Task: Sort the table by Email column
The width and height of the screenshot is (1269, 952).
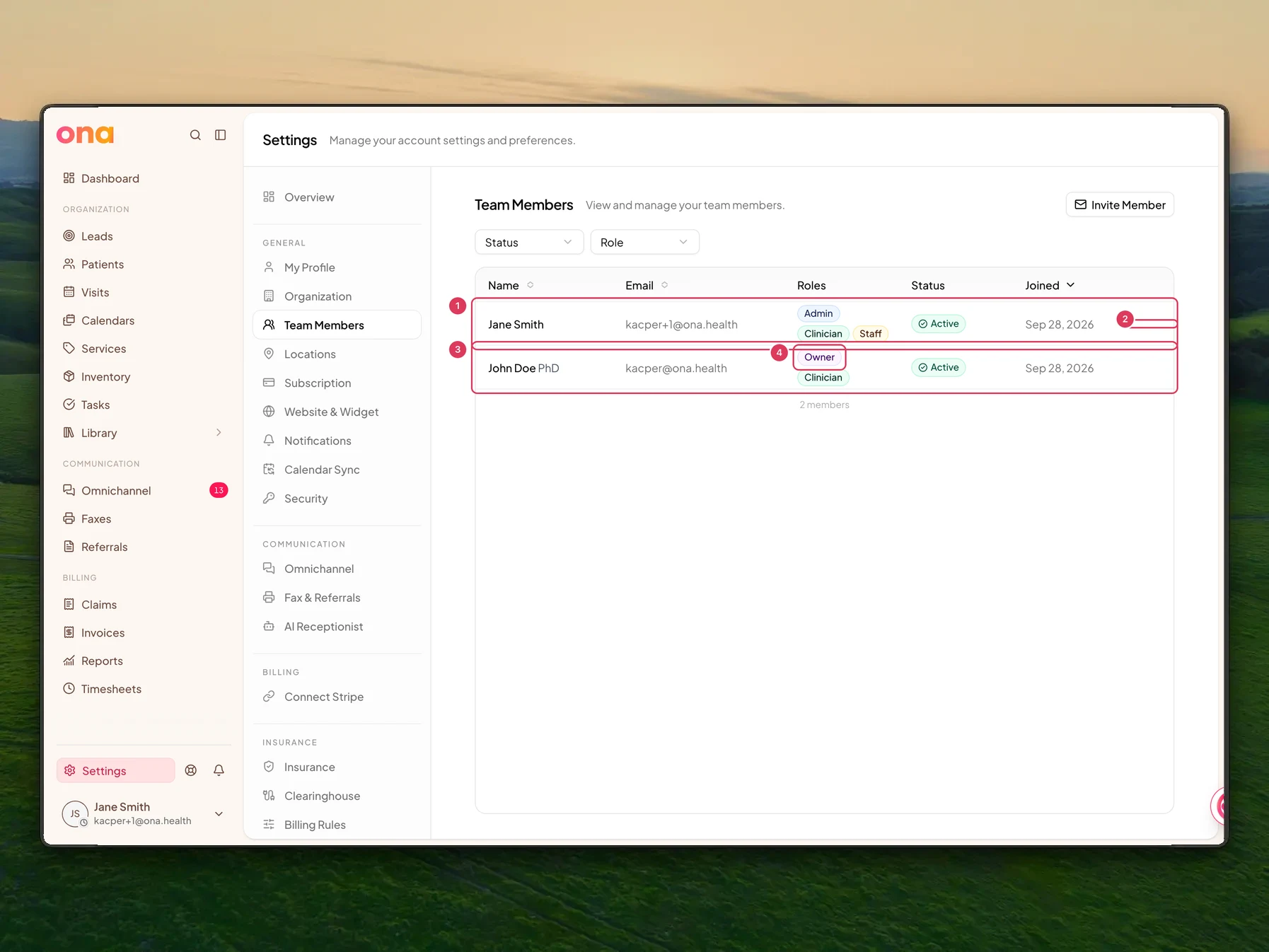Action: point(647,285)
